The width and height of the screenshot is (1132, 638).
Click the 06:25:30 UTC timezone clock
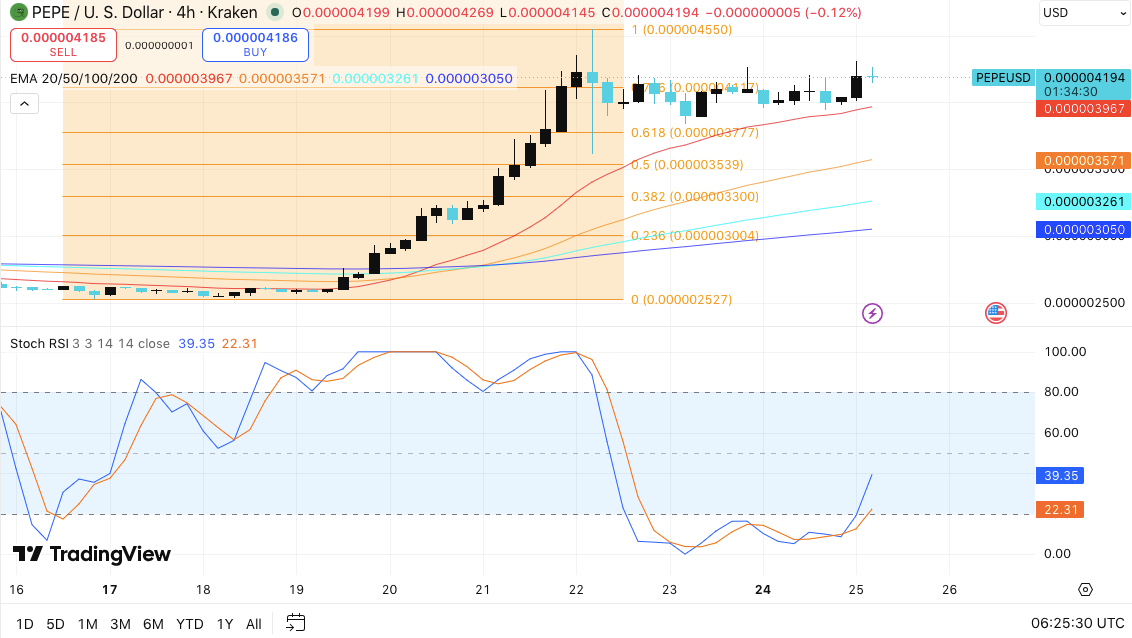click(x=1077, y=624)
